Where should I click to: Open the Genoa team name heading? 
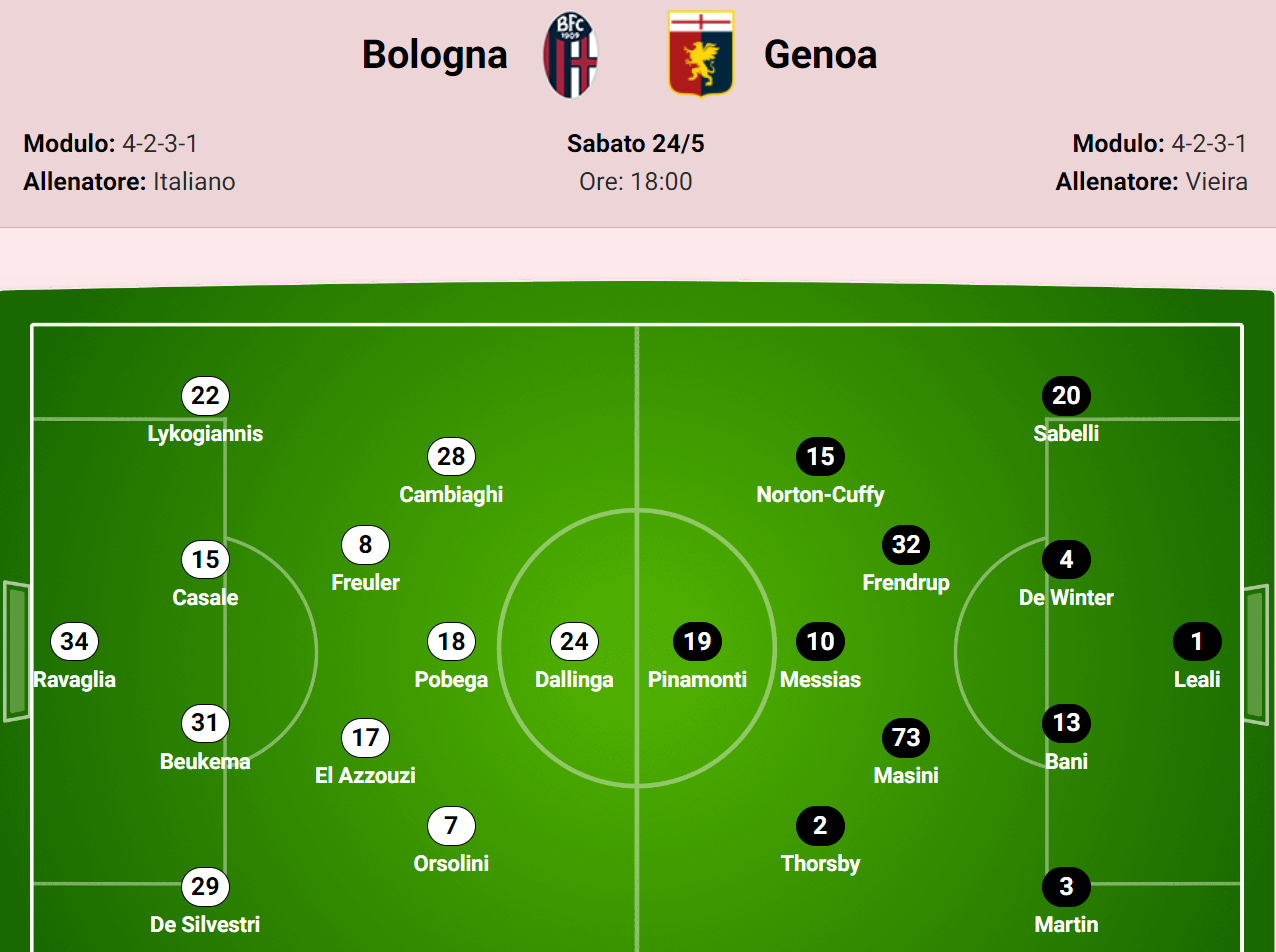[x=820, y=55]
